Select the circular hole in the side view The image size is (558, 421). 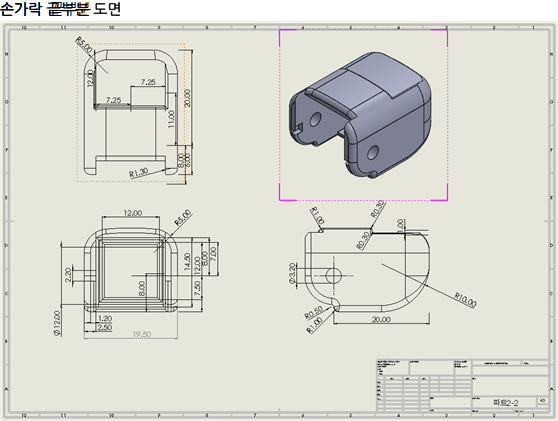[333, 275]
